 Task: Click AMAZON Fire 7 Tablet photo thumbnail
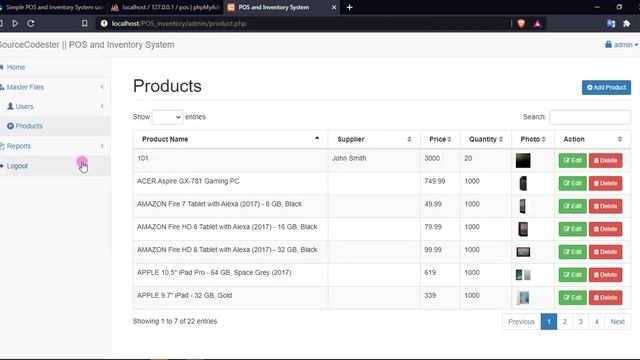pyautogui.click(x=522, y=206)
